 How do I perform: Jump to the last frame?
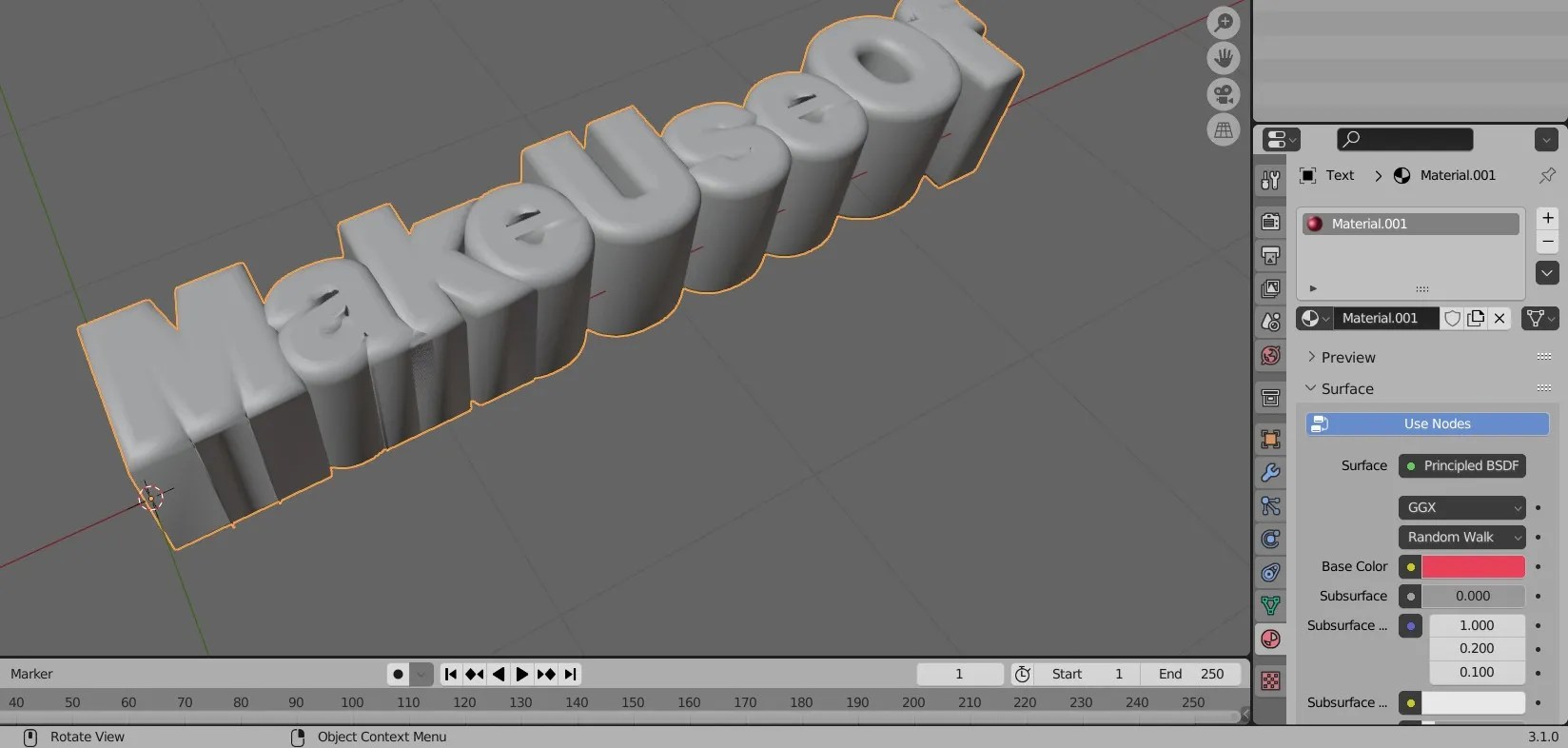coord(570,674)
